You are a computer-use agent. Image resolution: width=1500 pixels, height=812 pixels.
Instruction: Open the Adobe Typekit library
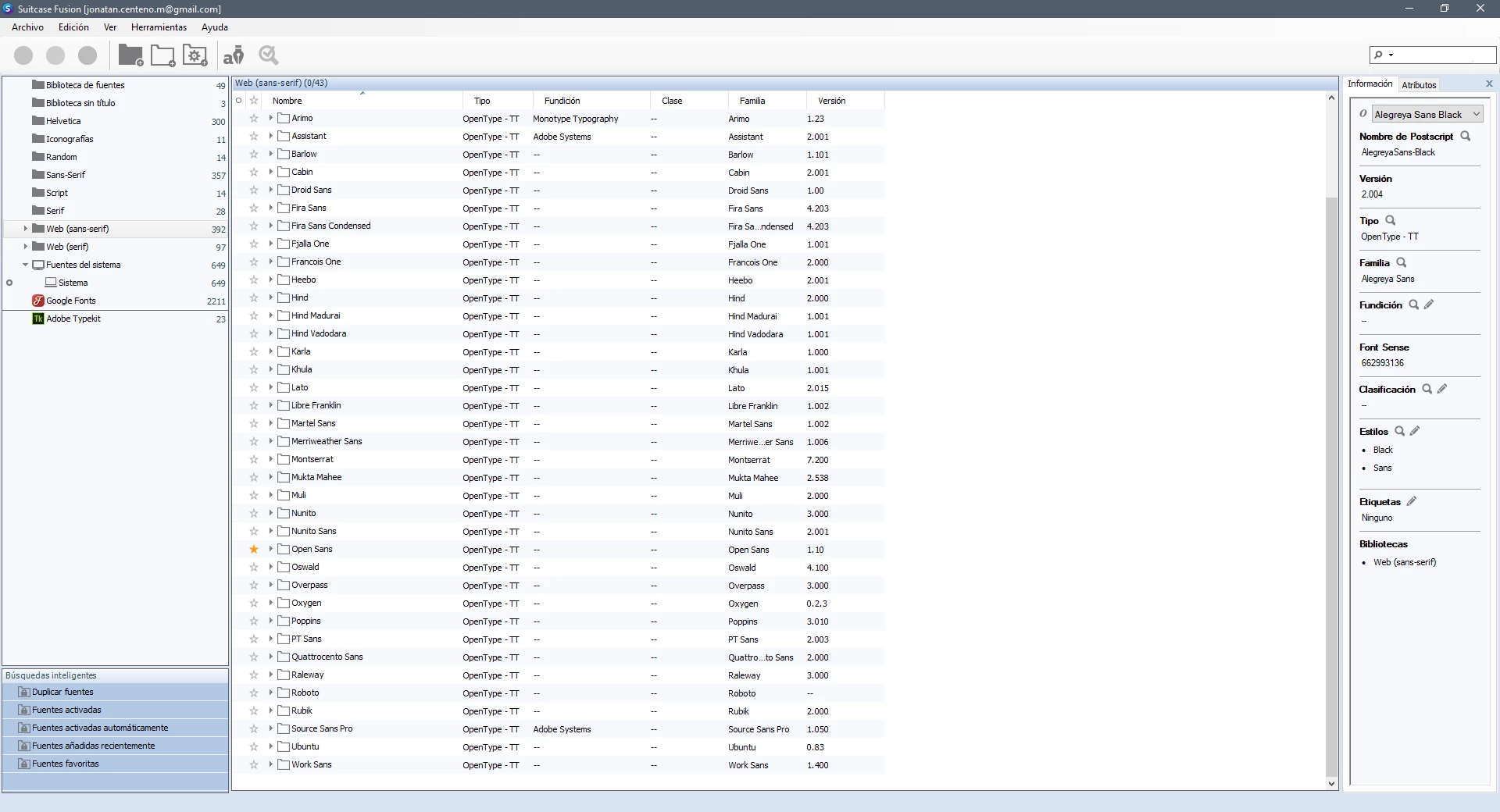point(116,319)
